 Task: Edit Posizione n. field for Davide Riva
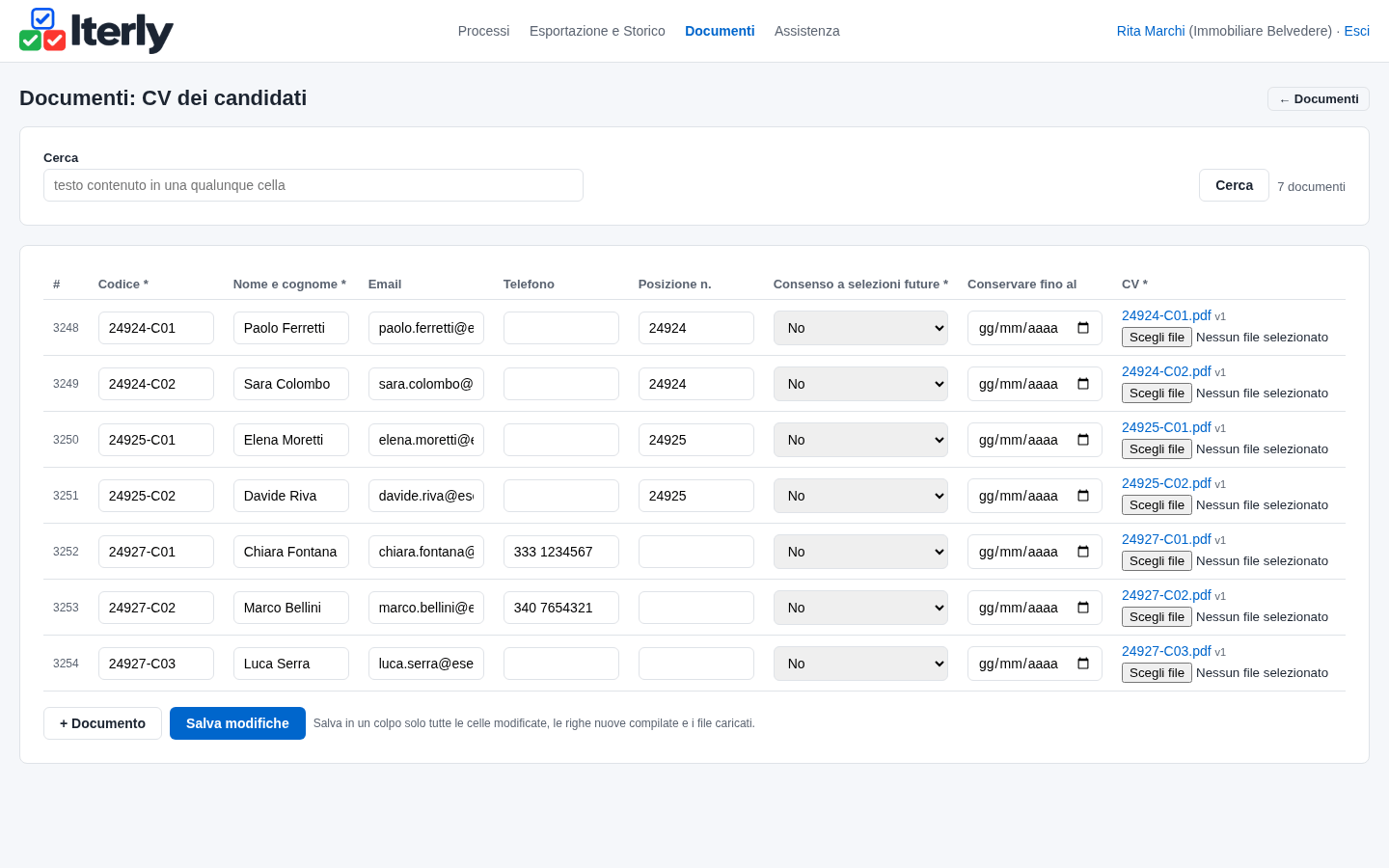pos(696,496)
